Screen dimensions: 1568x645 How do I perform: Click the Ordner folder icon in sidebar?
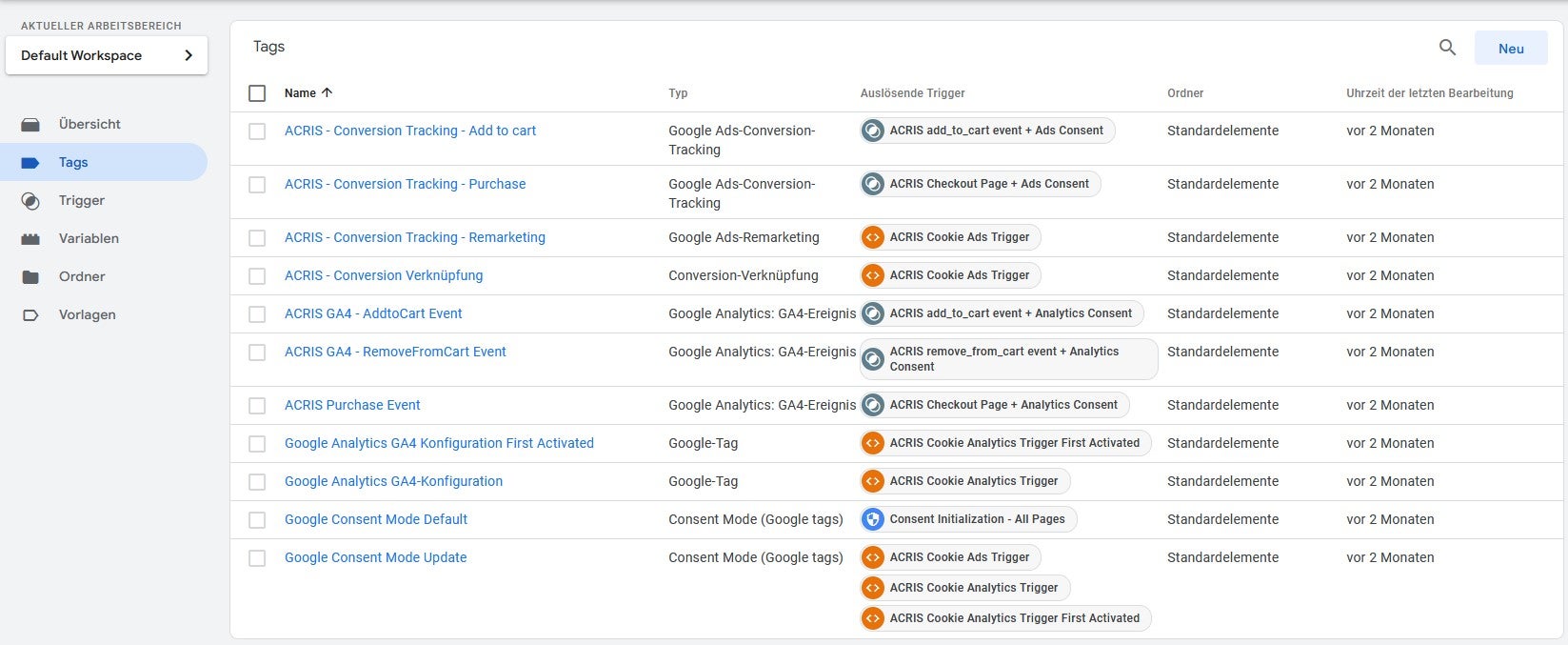pyautogui.click(x=30, y=277)
